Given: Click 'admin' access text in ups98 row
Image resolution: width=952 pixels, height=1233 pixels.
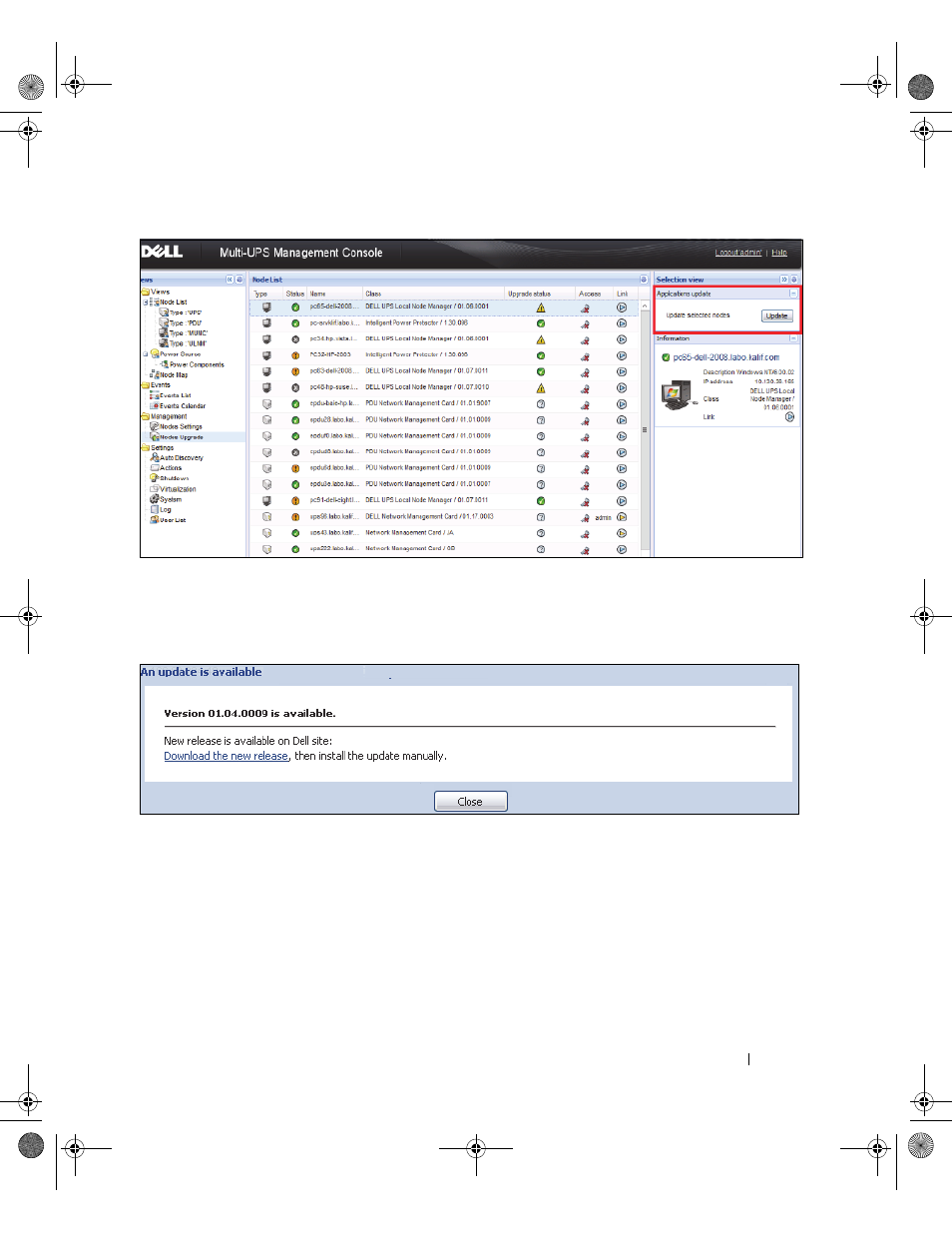Looking at the screenshot, I should 603,517.
